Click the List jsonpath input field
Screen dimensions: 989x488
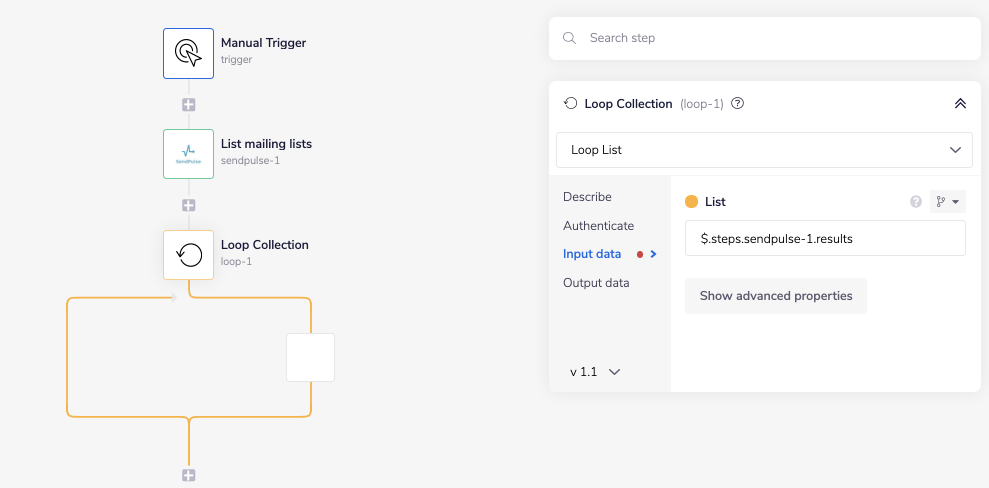point(824,239)
